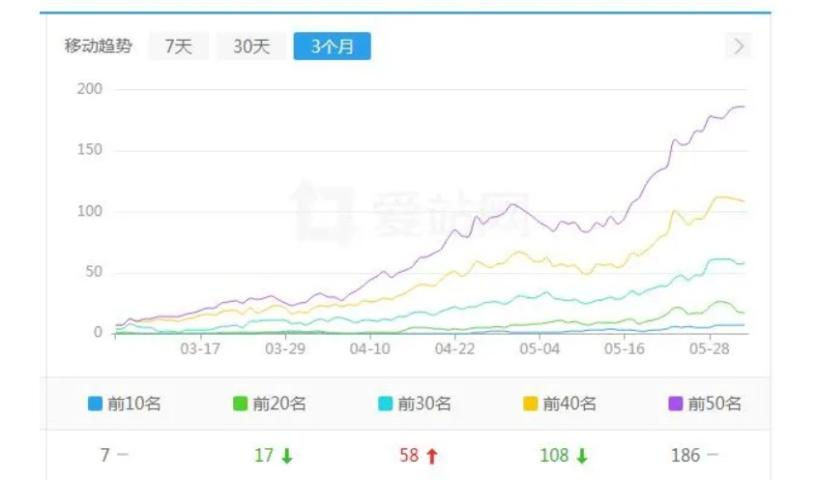Image resolution: width=817 pixels, height=480 pixels.
Task: Toggle the blue 前10名 legend swatch
Action: point(95,404)
